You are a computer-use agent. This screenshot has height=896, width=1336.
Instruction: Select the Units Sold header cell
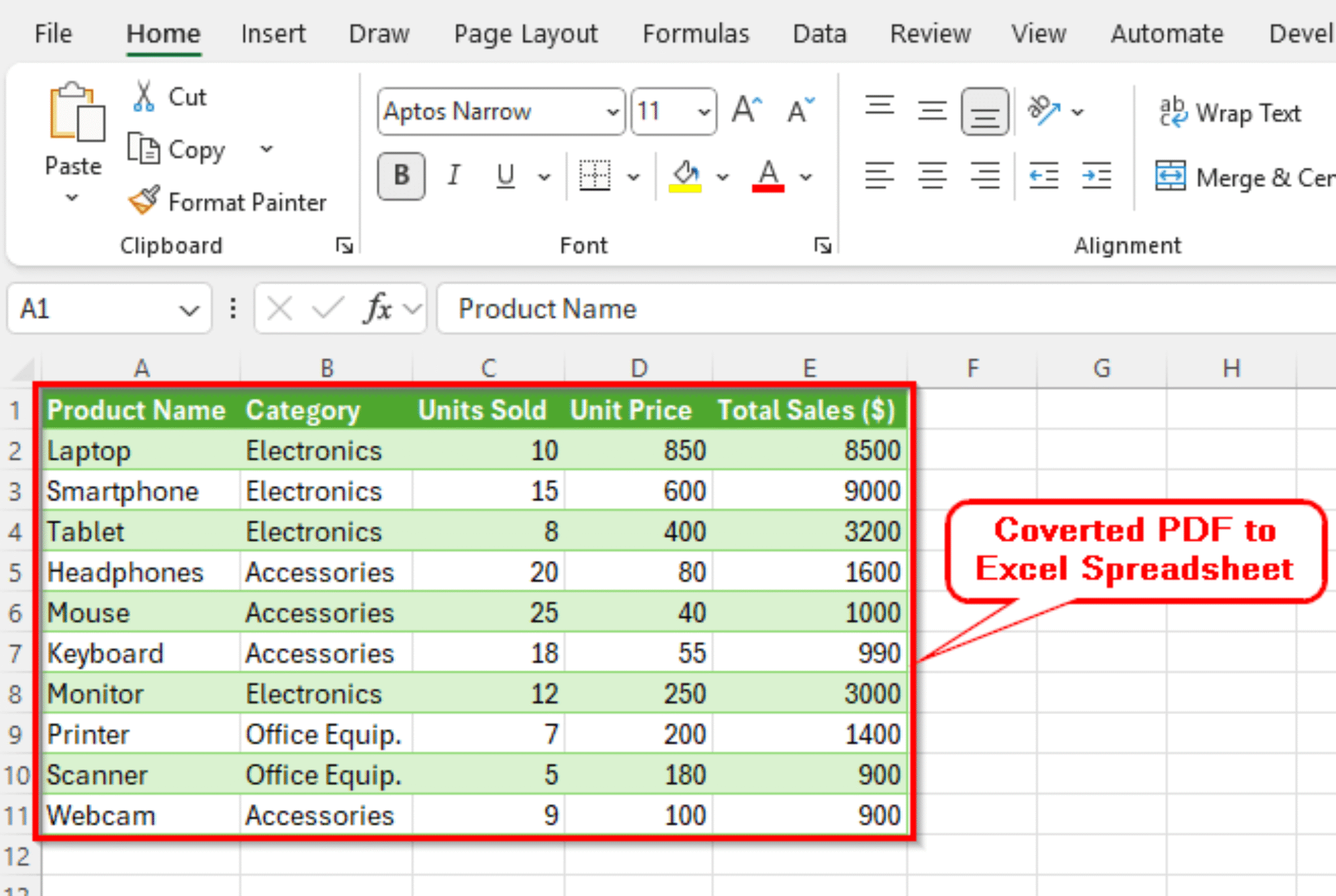[x=488, y=410]
